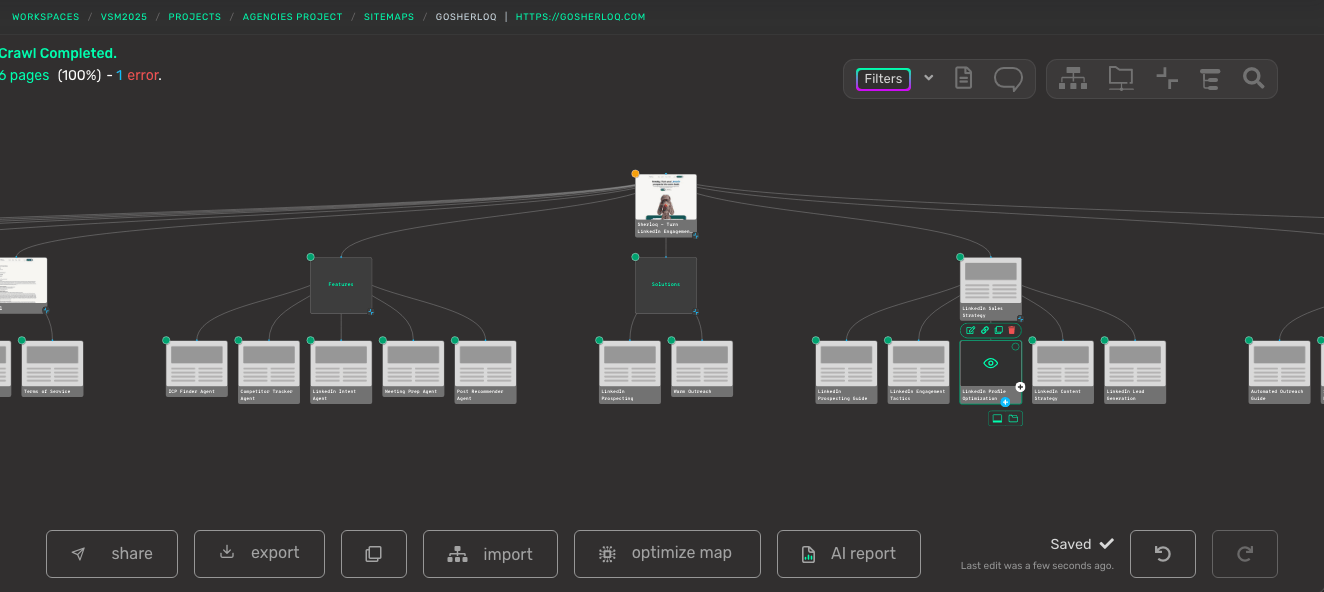Open the comments speech bubble icon
Screen dimensions: 1324x592
coord(1008,79)
